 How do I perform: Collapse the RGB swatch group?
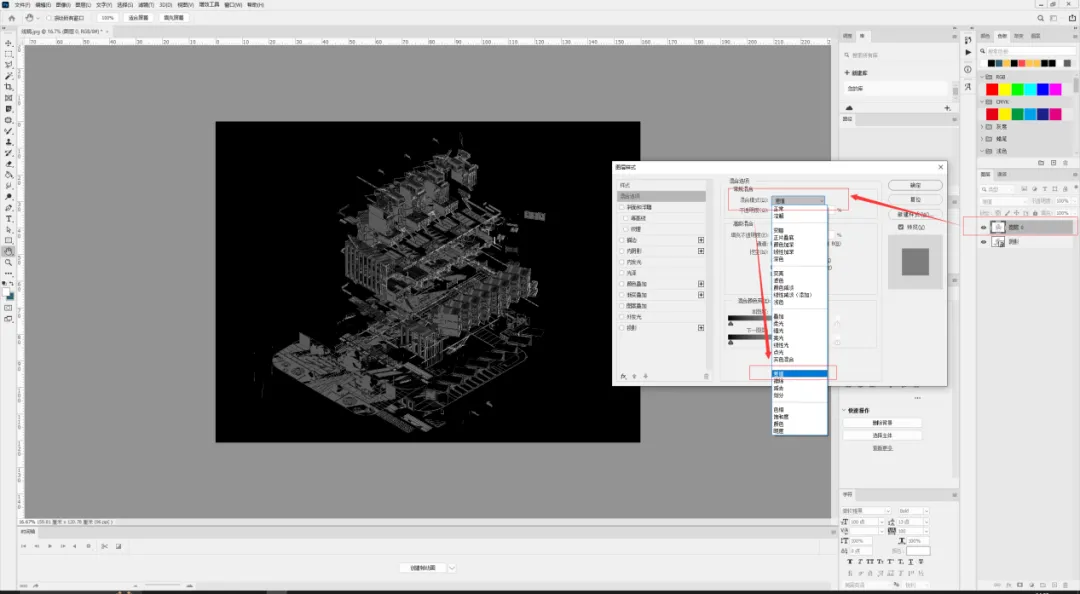tap(983, 77)
